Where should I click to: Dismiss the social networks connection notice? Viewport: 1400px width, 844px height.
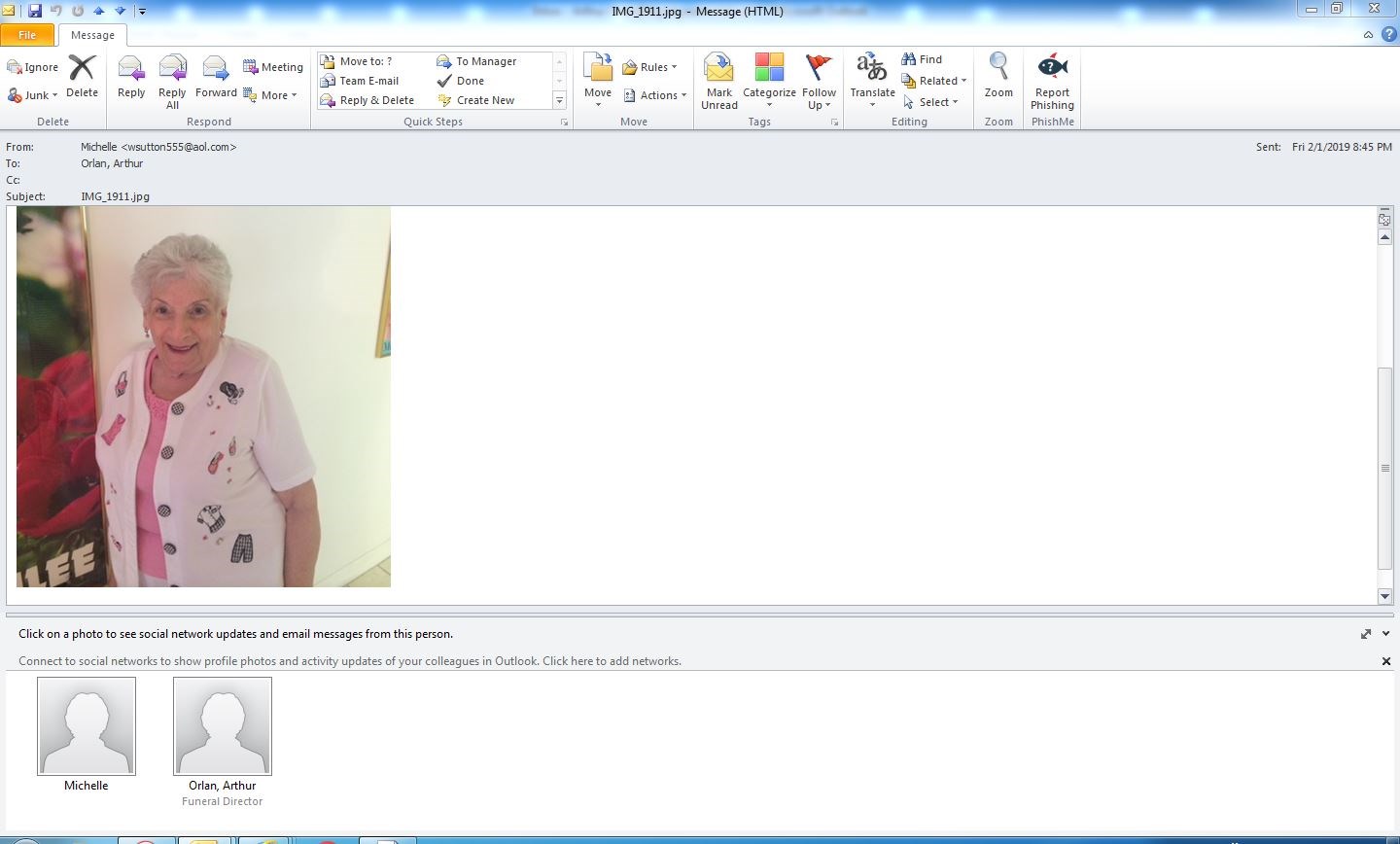[1385, 661]
